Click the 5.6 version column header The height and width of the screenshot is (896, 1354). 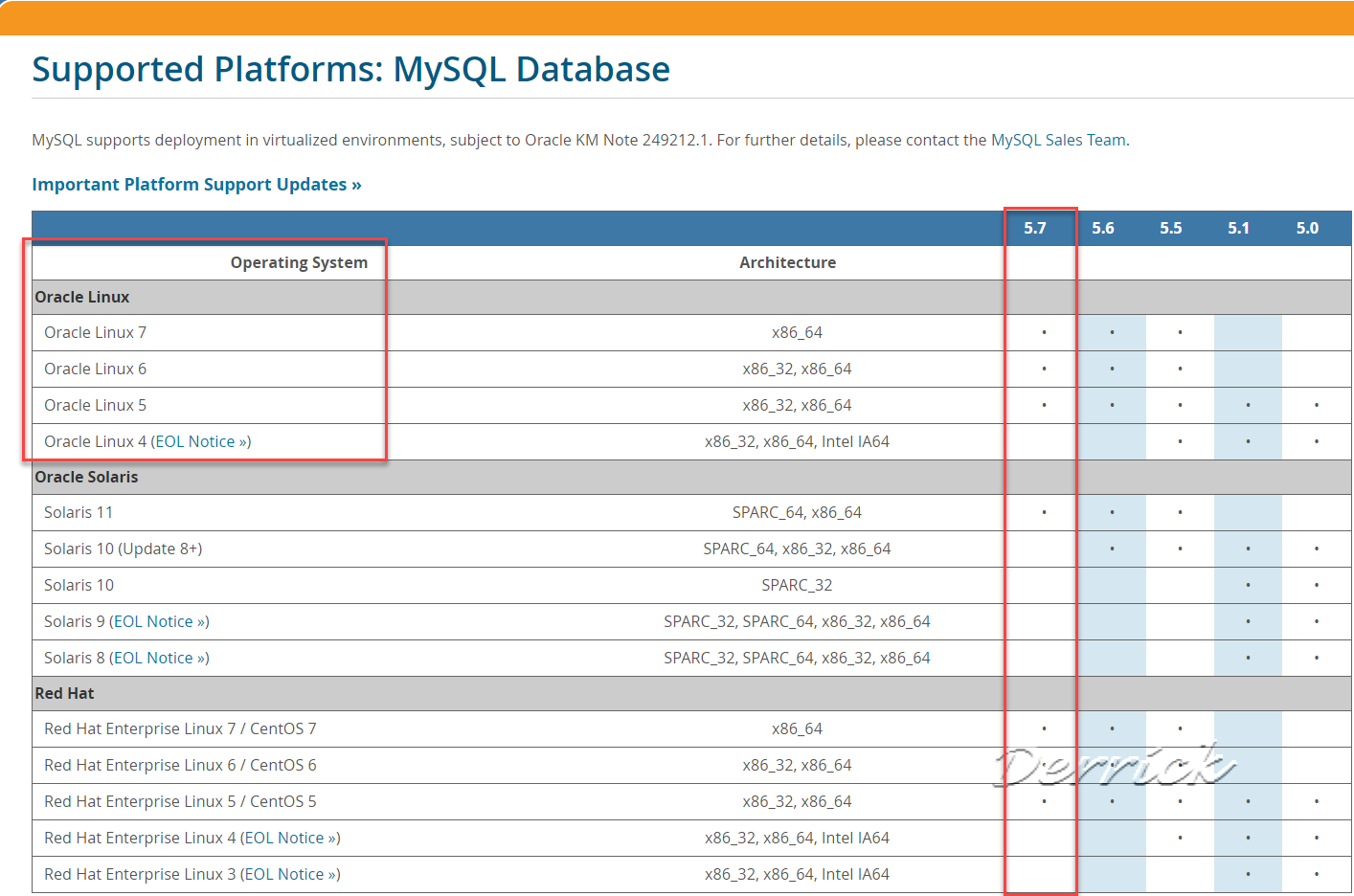(1103, 228)
